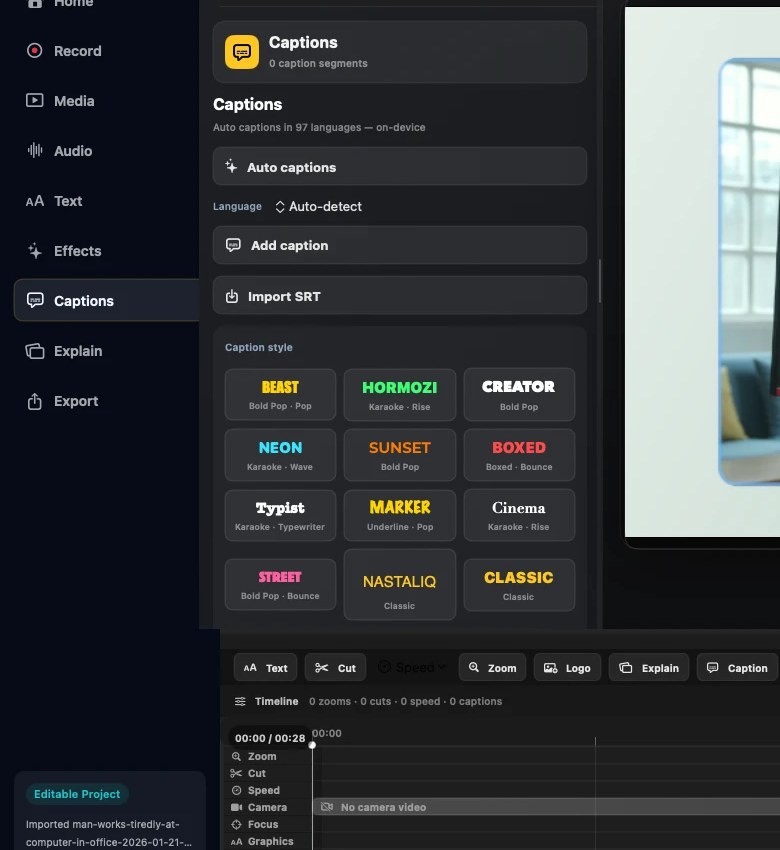780x850 pixels.
Task: Select the BOXED caption style
Action: 519,455
